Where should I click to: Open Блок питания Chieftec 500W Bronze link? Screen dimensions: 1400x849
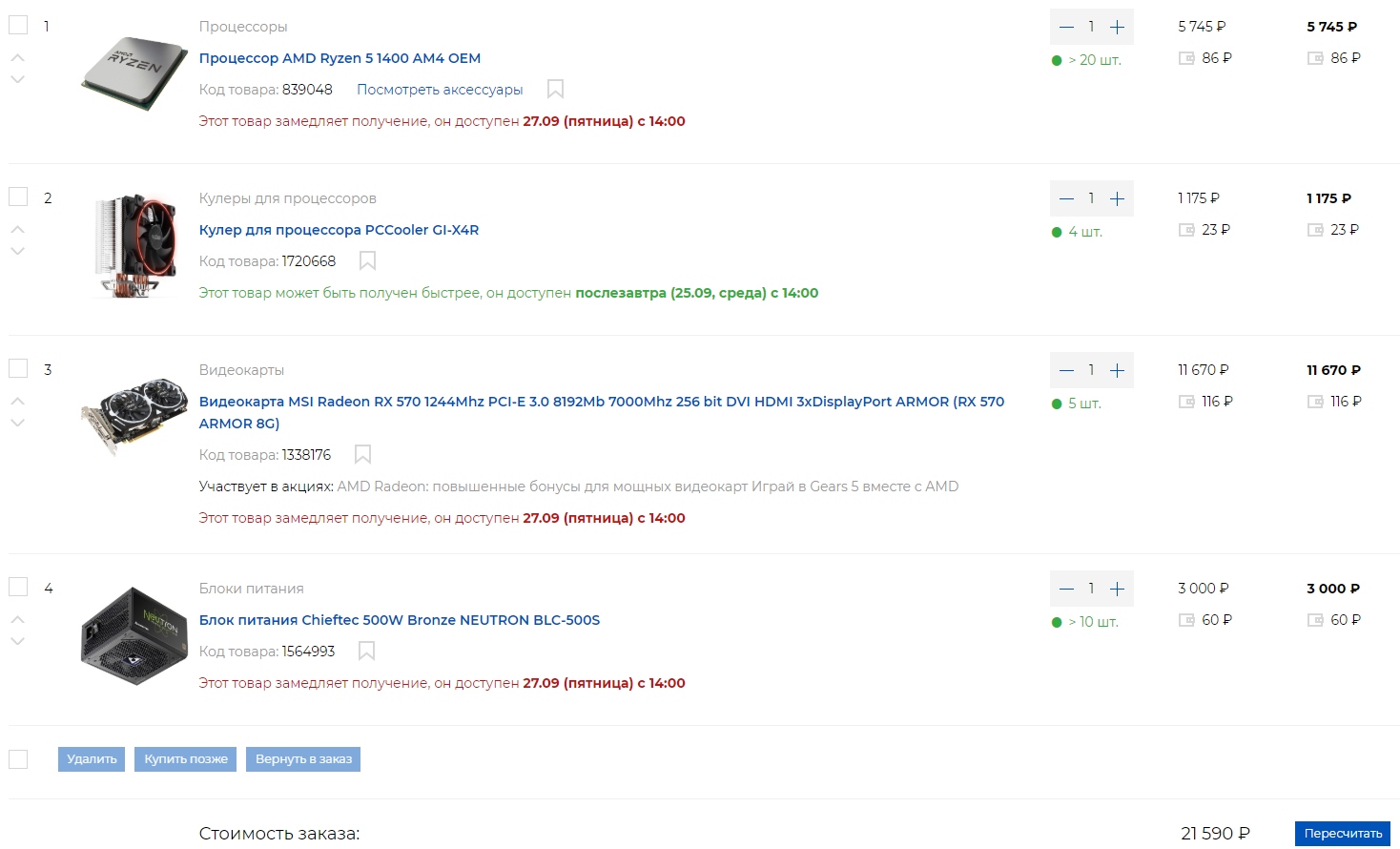click(400, 620)
